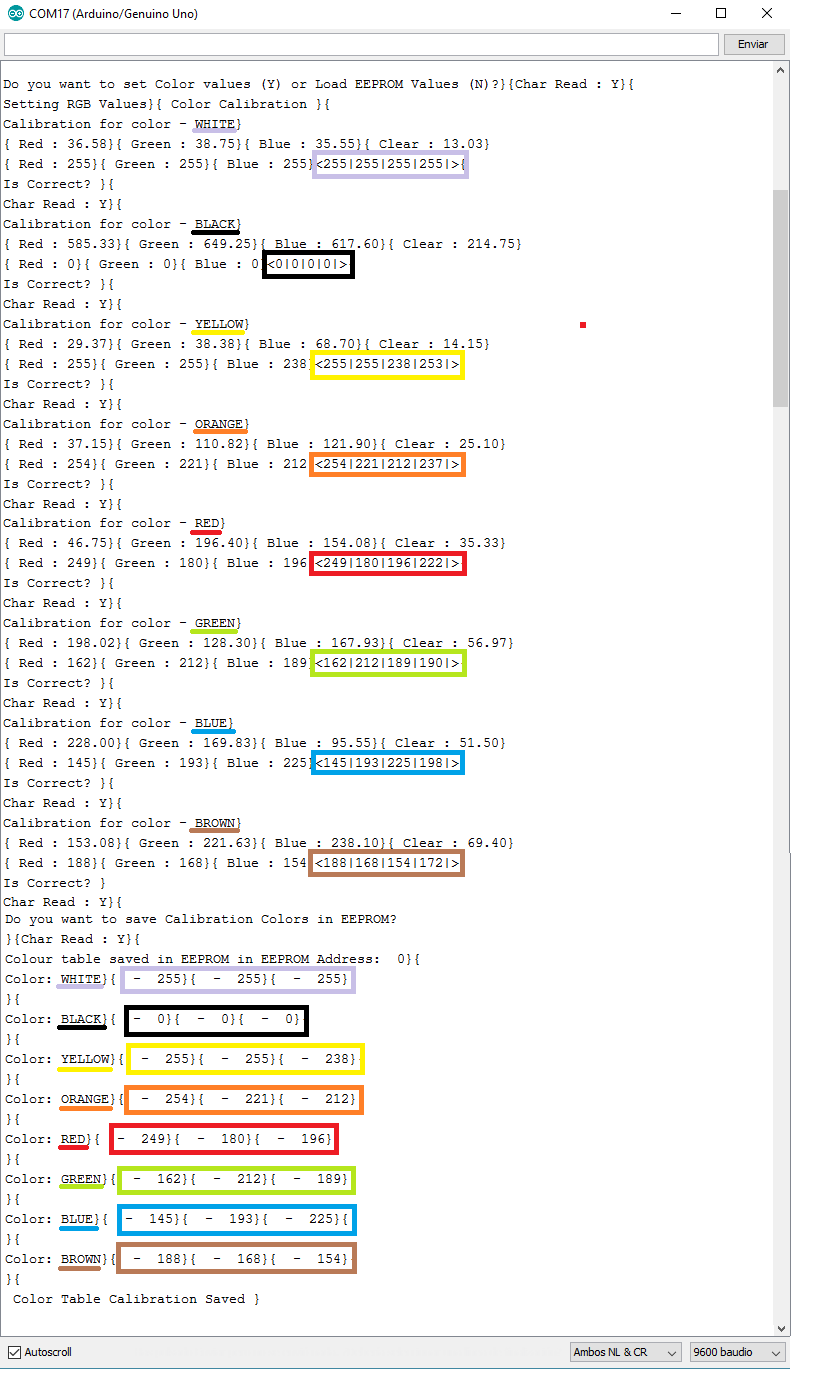Click the value '<162|212|189|190|>'
Viewport: 817px width, 1388px height.
[x=387, y=663]
